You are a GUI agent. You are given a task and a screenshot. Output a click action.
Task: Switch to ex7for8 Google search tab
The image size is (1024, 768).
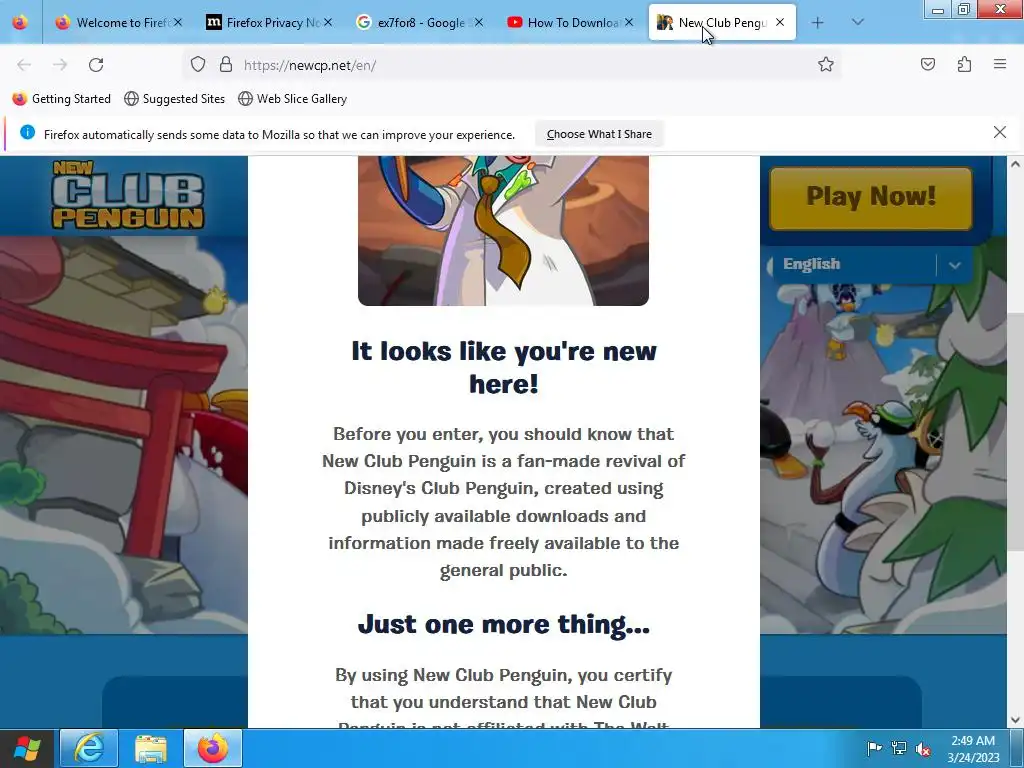pos(419,22)
